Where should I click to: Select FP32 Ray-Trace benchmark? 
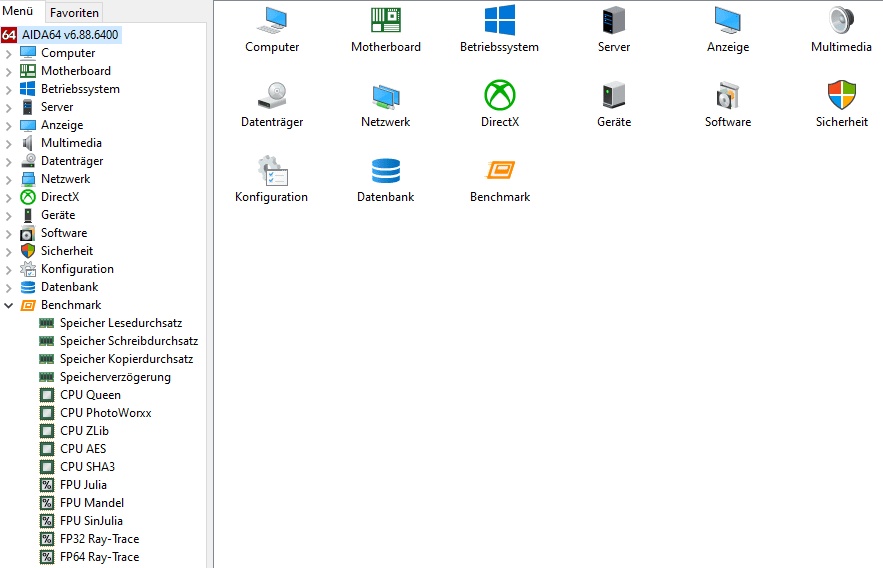tap(100, 539)
